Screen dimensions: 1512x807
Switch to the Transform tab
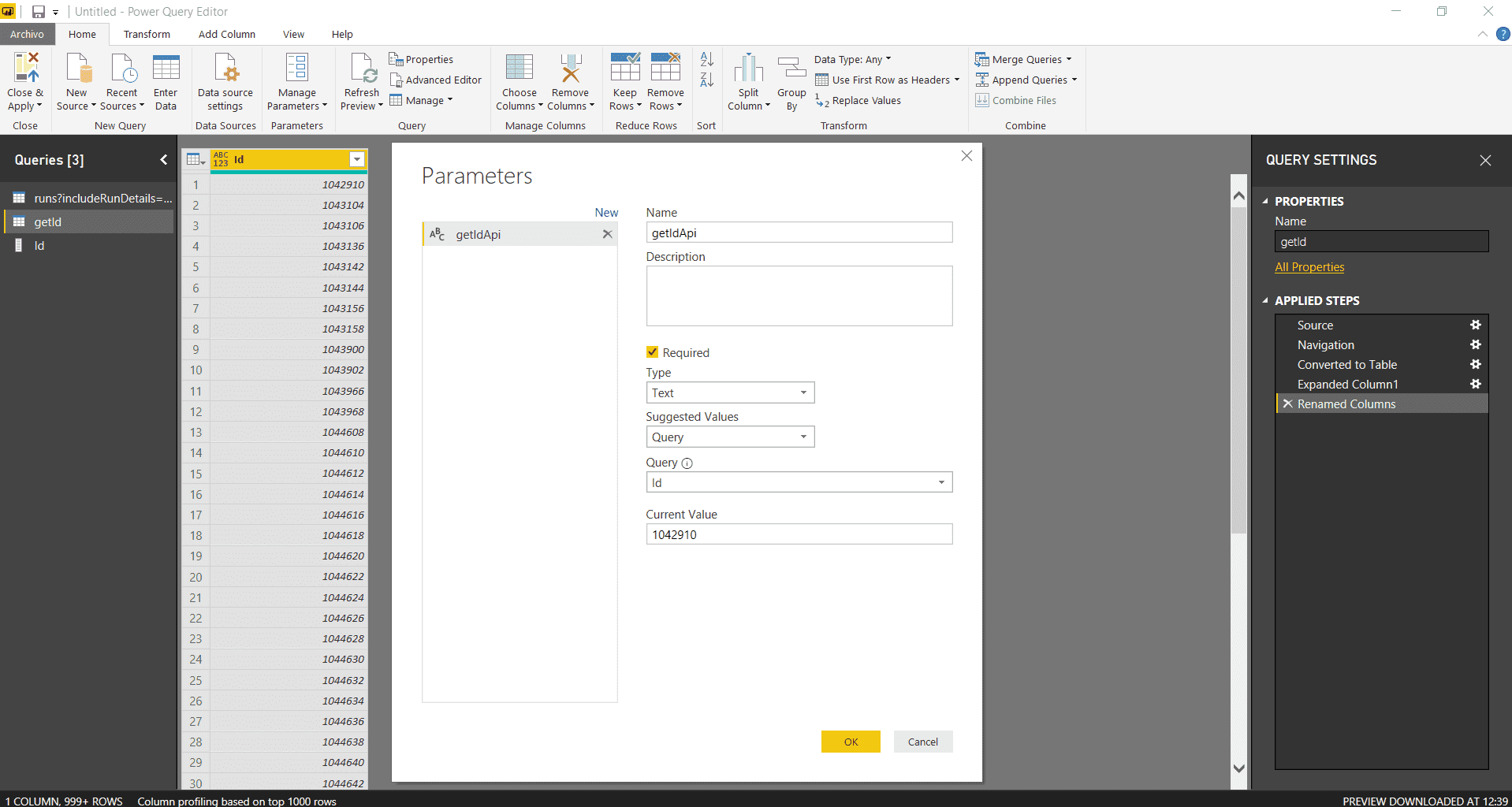coord(147,34)
